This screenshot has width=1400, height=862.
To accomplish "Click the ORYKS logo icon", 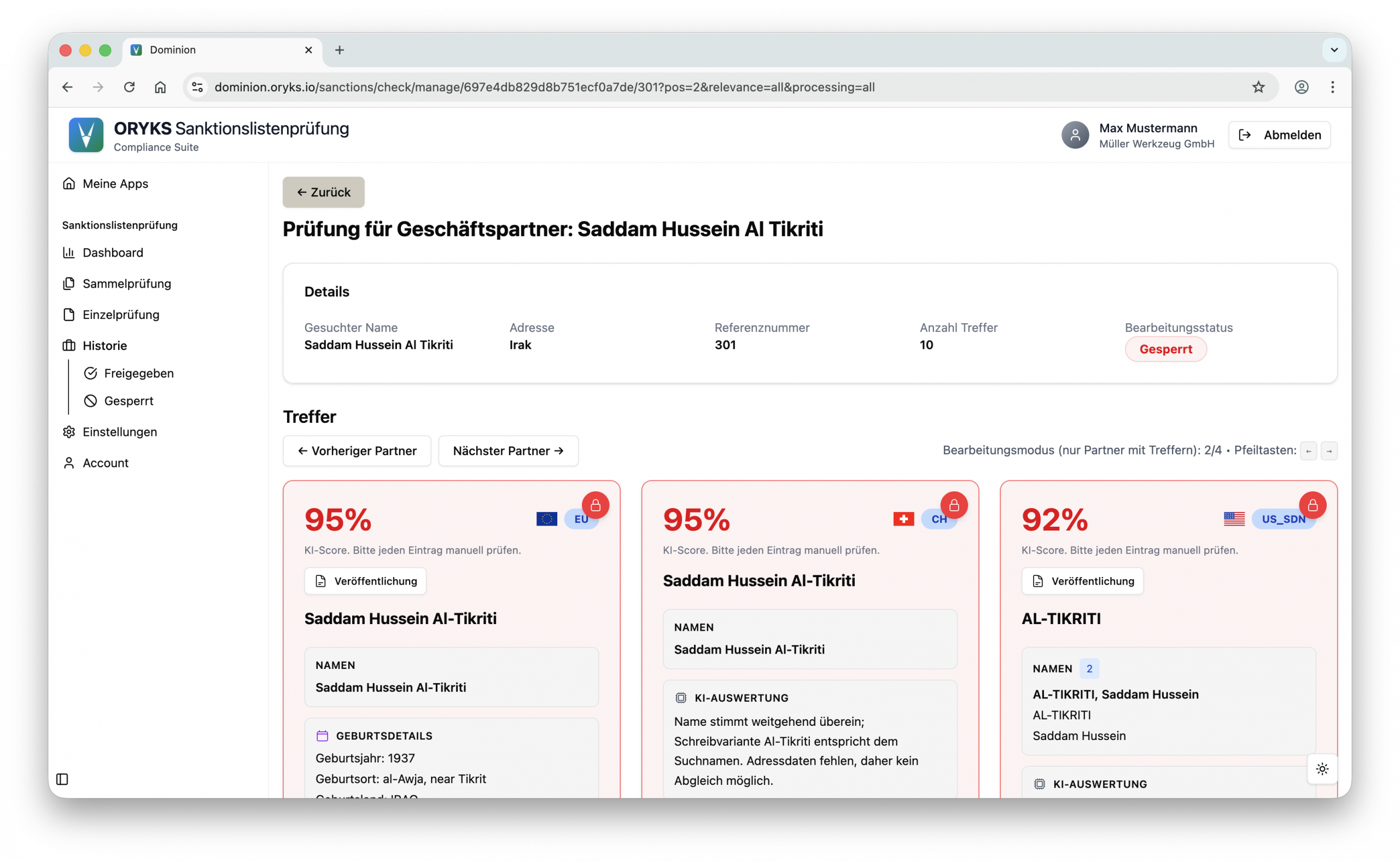I will pyautogui.click(x=86, y=135).
